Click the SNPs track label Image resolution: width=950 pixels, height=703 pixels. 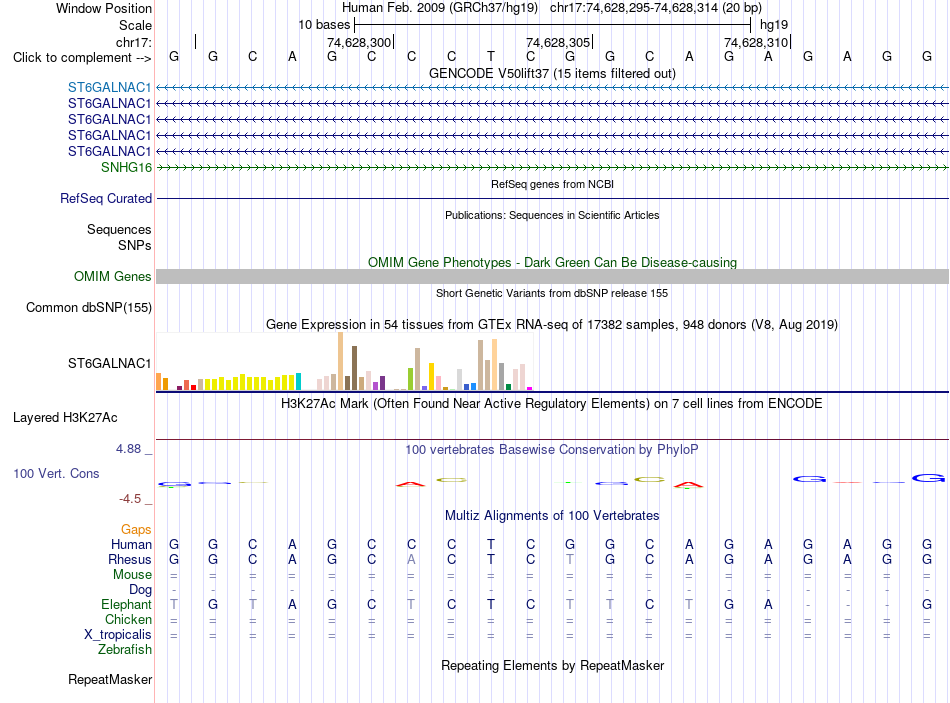[x=135, y=245]
